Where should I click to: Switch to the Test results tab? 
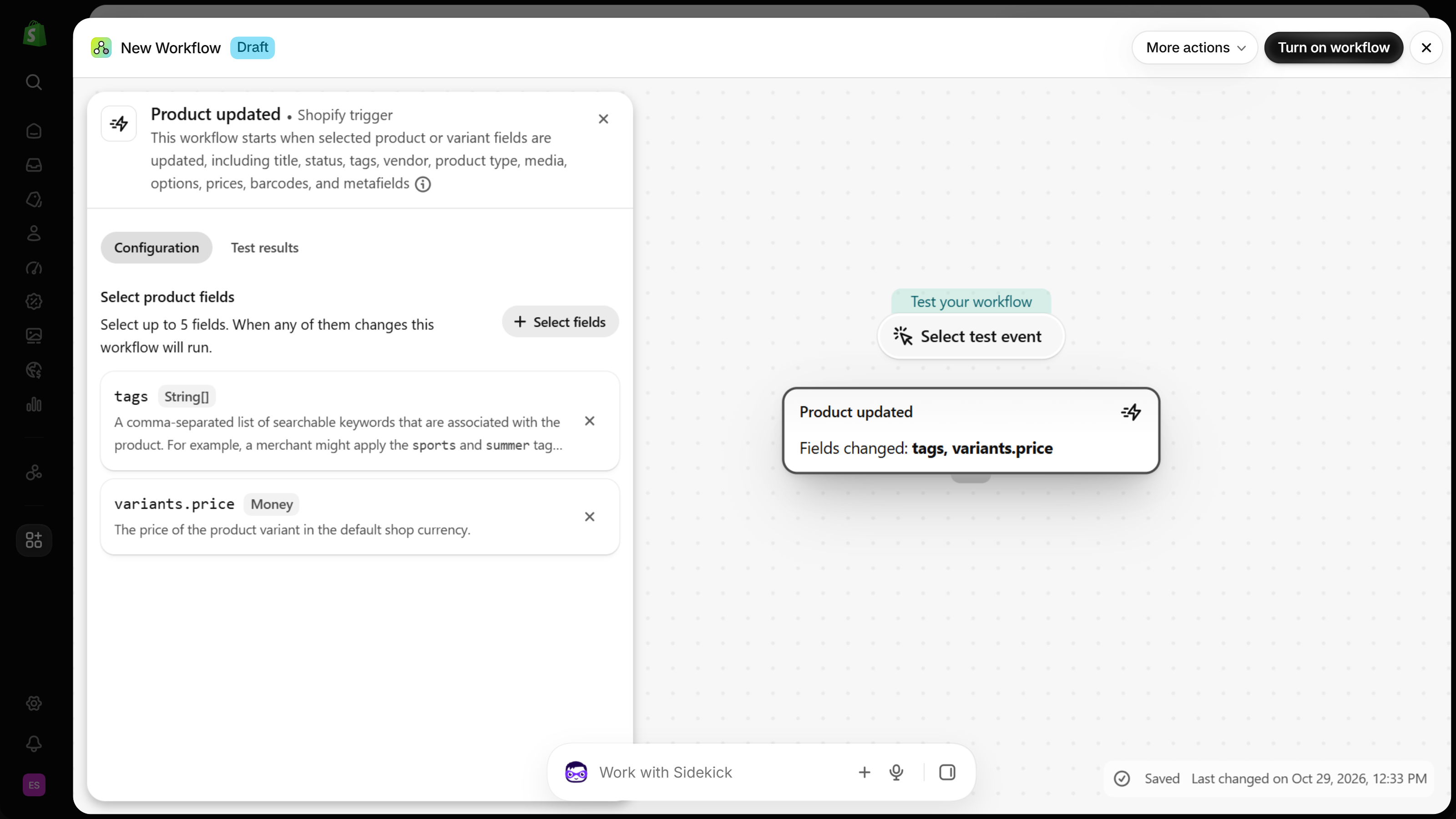(x=264, y=248)
